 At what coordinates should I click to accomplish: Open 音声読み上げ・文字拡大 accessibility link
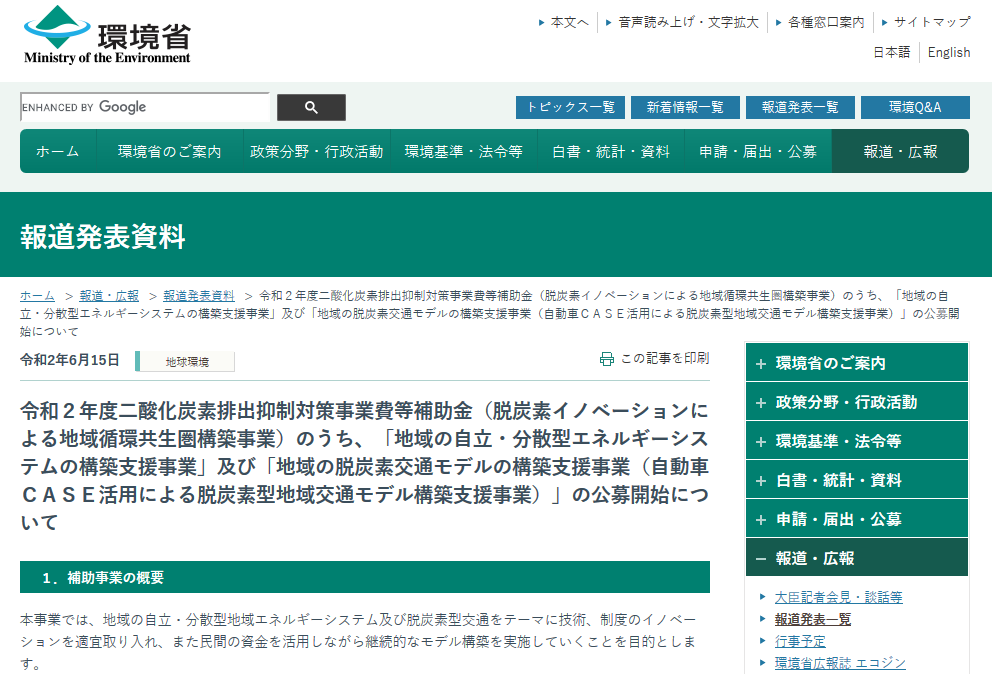(x=688, y=22)
